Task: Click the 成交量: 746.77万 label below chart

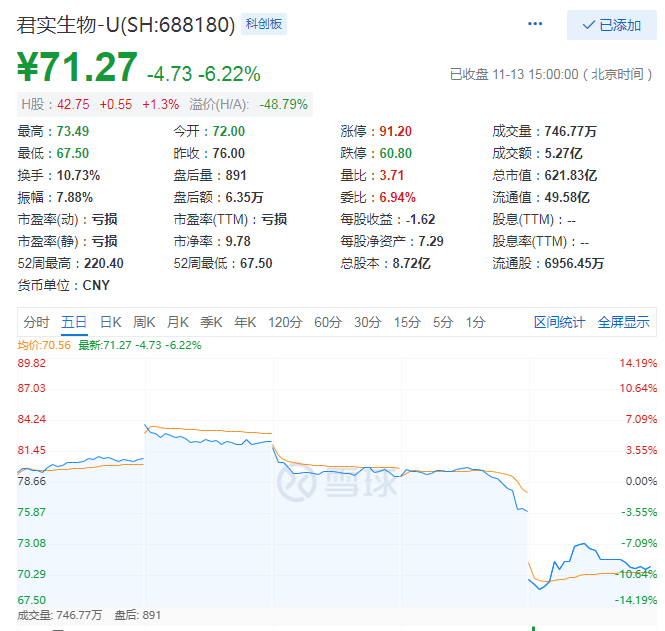Action: [x=59, y=615]
